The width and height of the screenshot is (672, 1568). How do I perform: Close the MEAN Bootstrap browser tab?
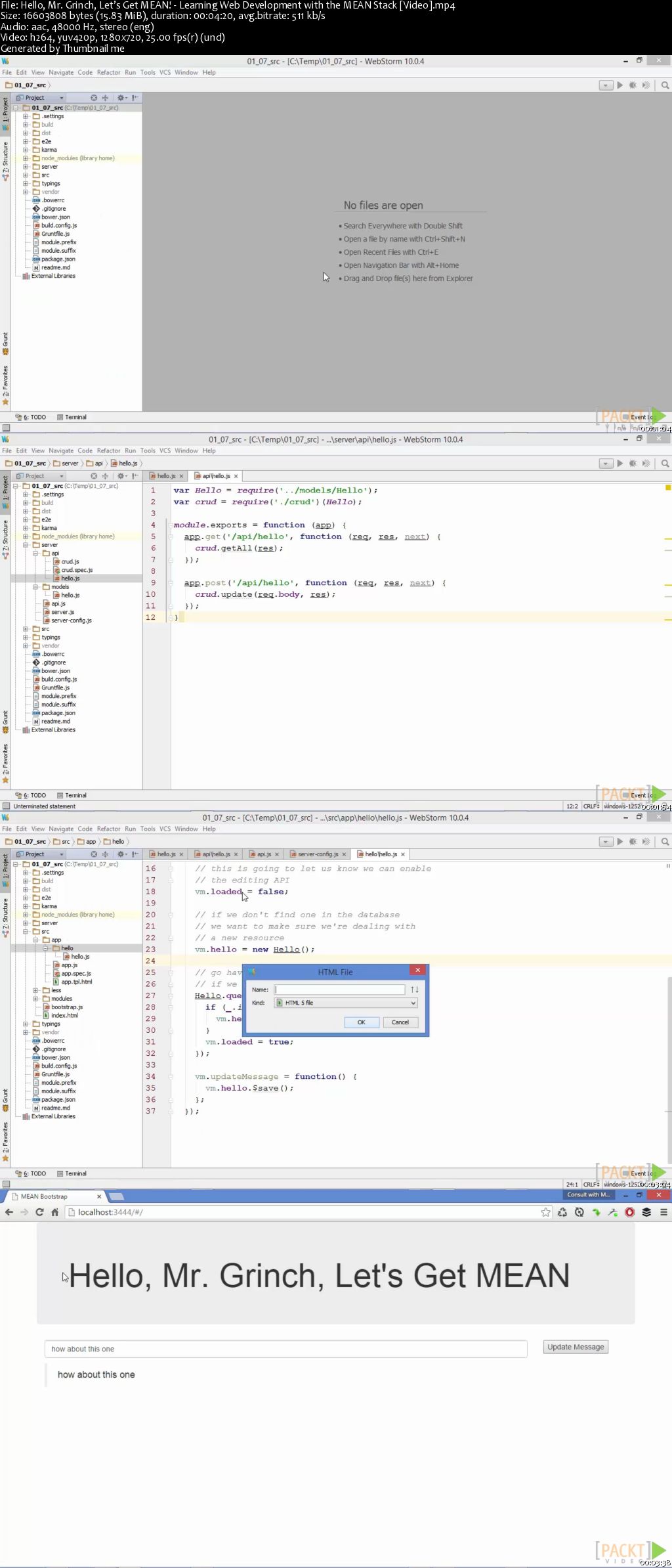[x=99, y=1196]
